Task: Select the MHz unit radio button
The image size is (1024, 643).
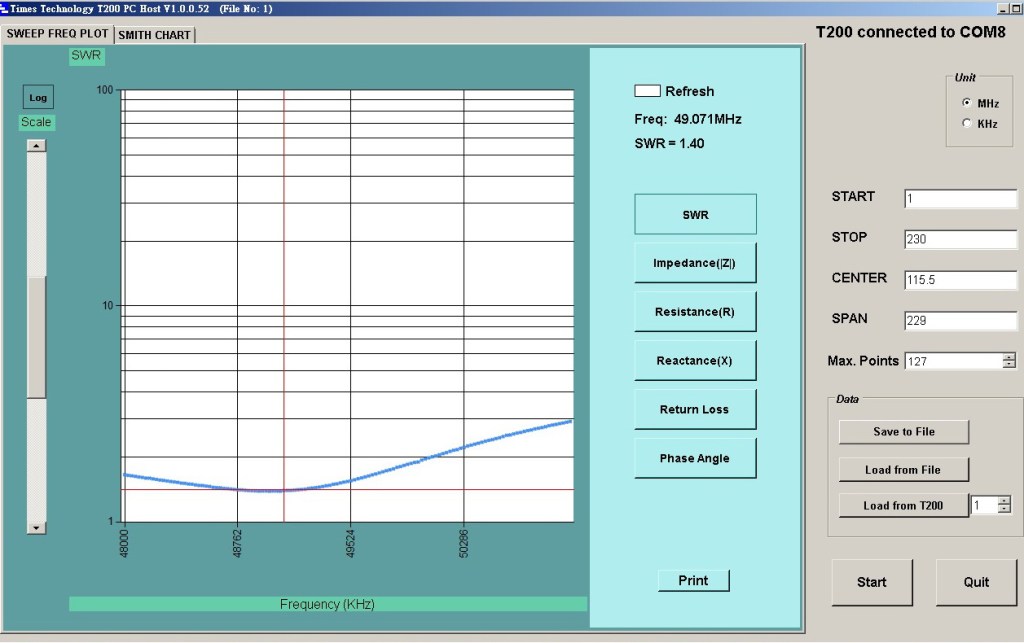Action: click(x=967, y=103)
